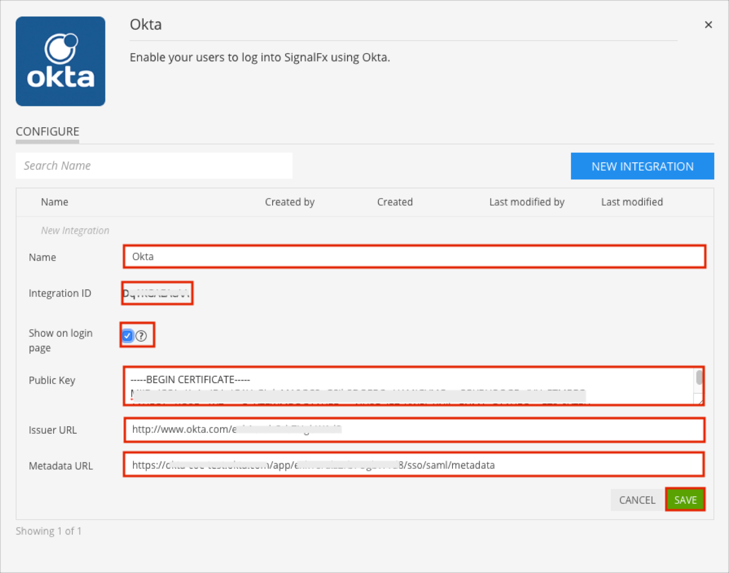Screen dimensions: 729x573
Task: Select the Integration ID value
Action: (157, 293)
